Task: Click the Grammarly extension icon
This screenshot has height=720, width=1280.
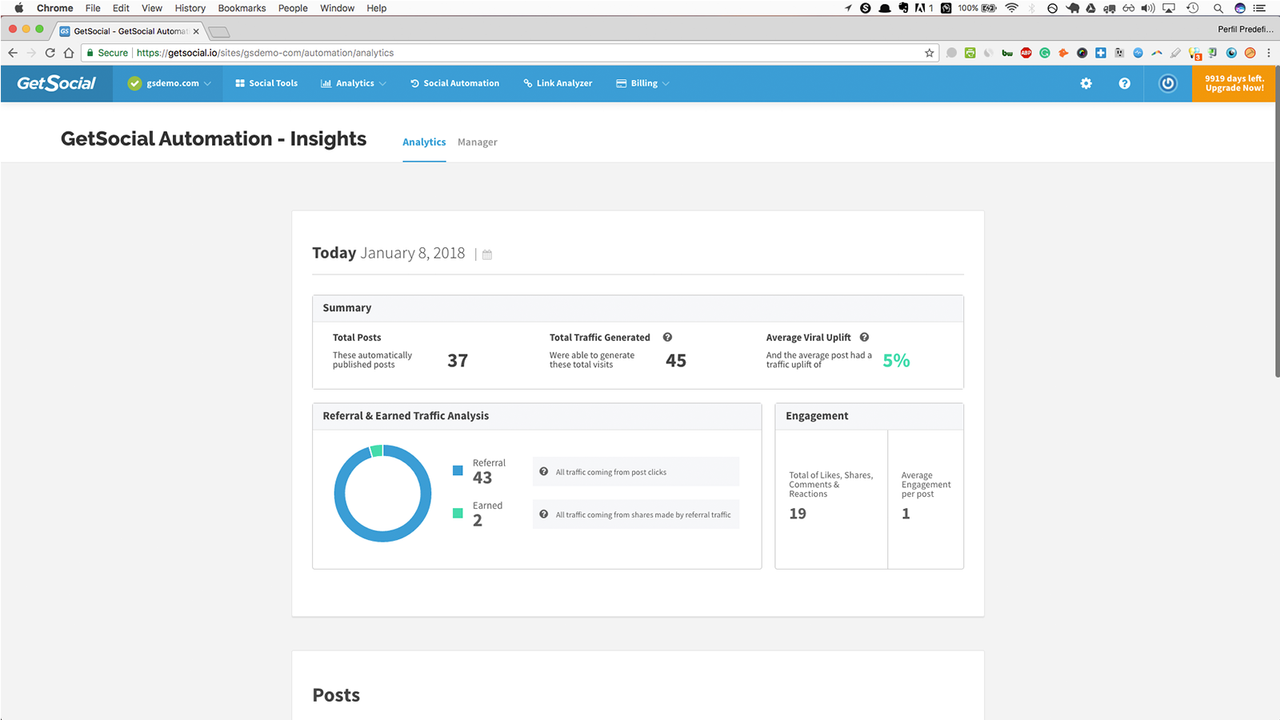Action: click(x=1045, y=52)
